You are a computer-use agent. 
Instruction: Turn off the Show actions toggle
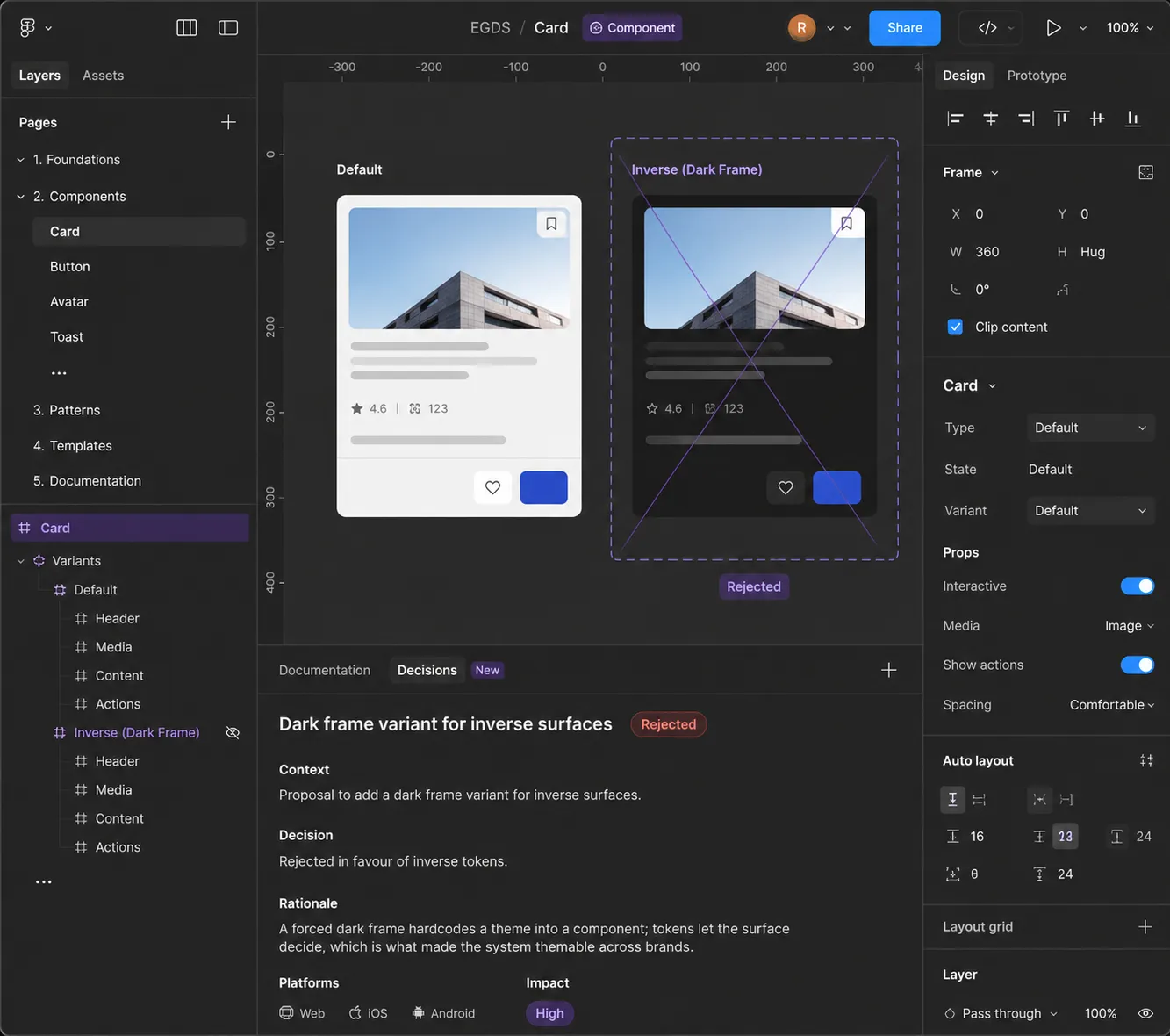1138,665
